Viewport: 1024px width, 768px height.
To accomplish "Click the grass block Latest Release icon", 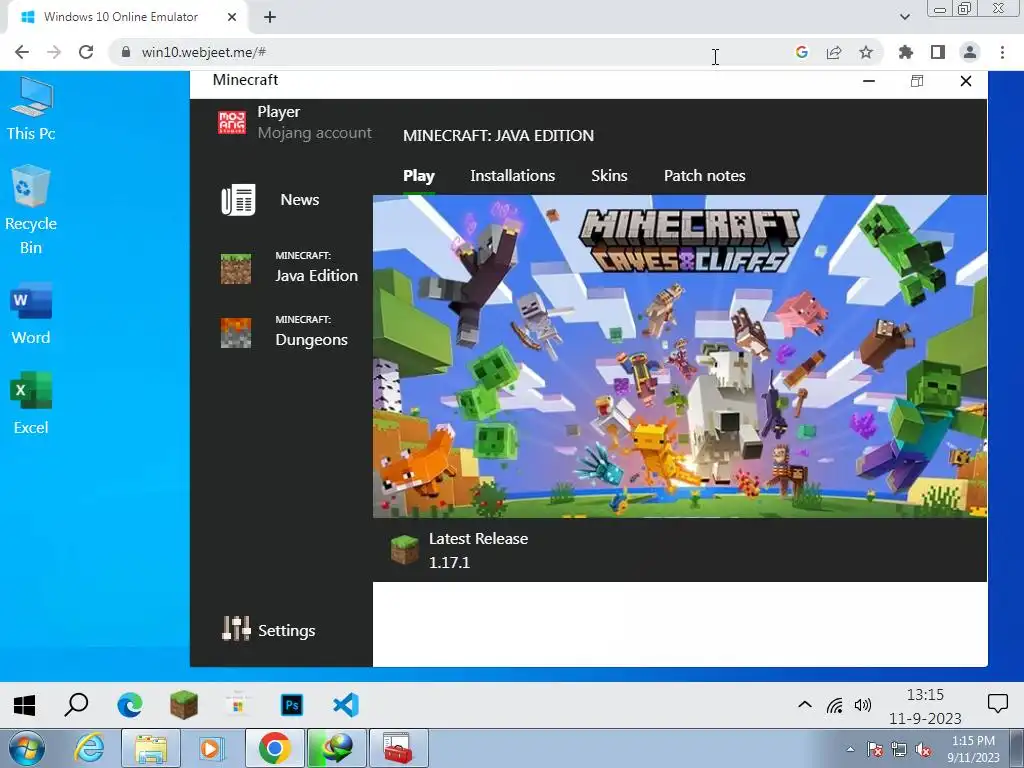I will 404,550.
